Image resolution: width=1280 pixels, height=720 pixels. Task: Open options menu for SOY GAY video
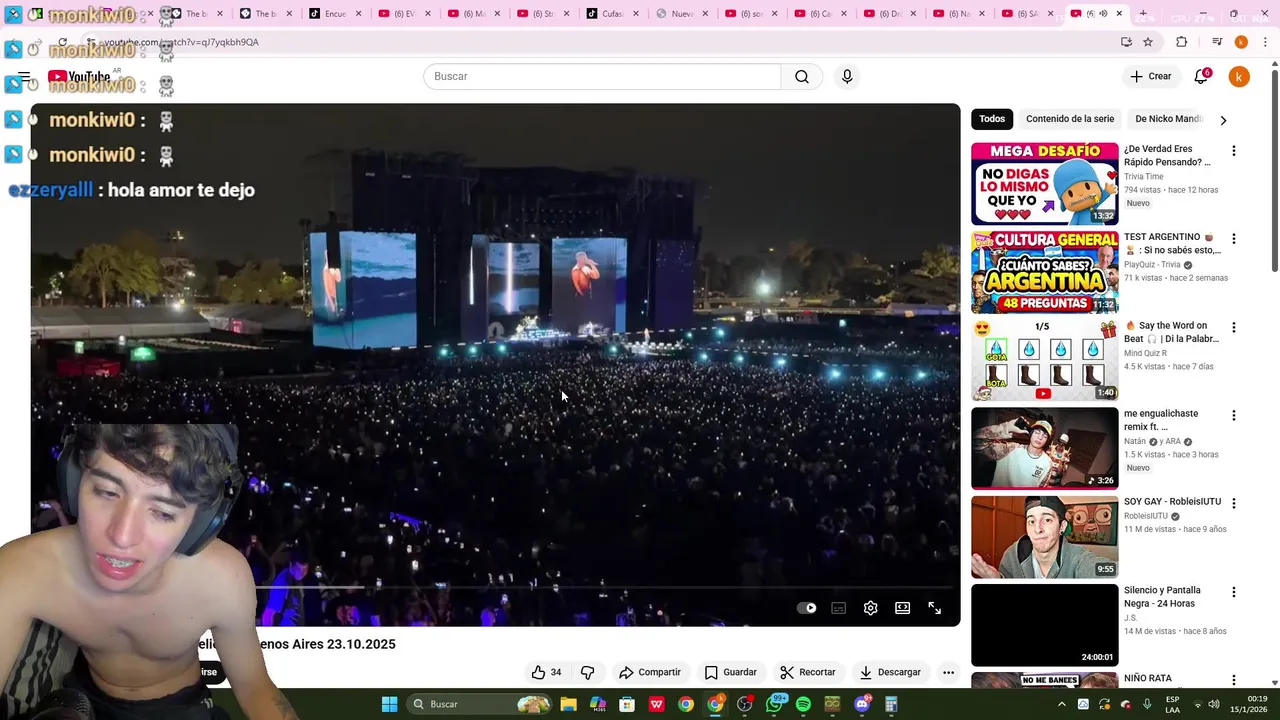[1234, 503]
